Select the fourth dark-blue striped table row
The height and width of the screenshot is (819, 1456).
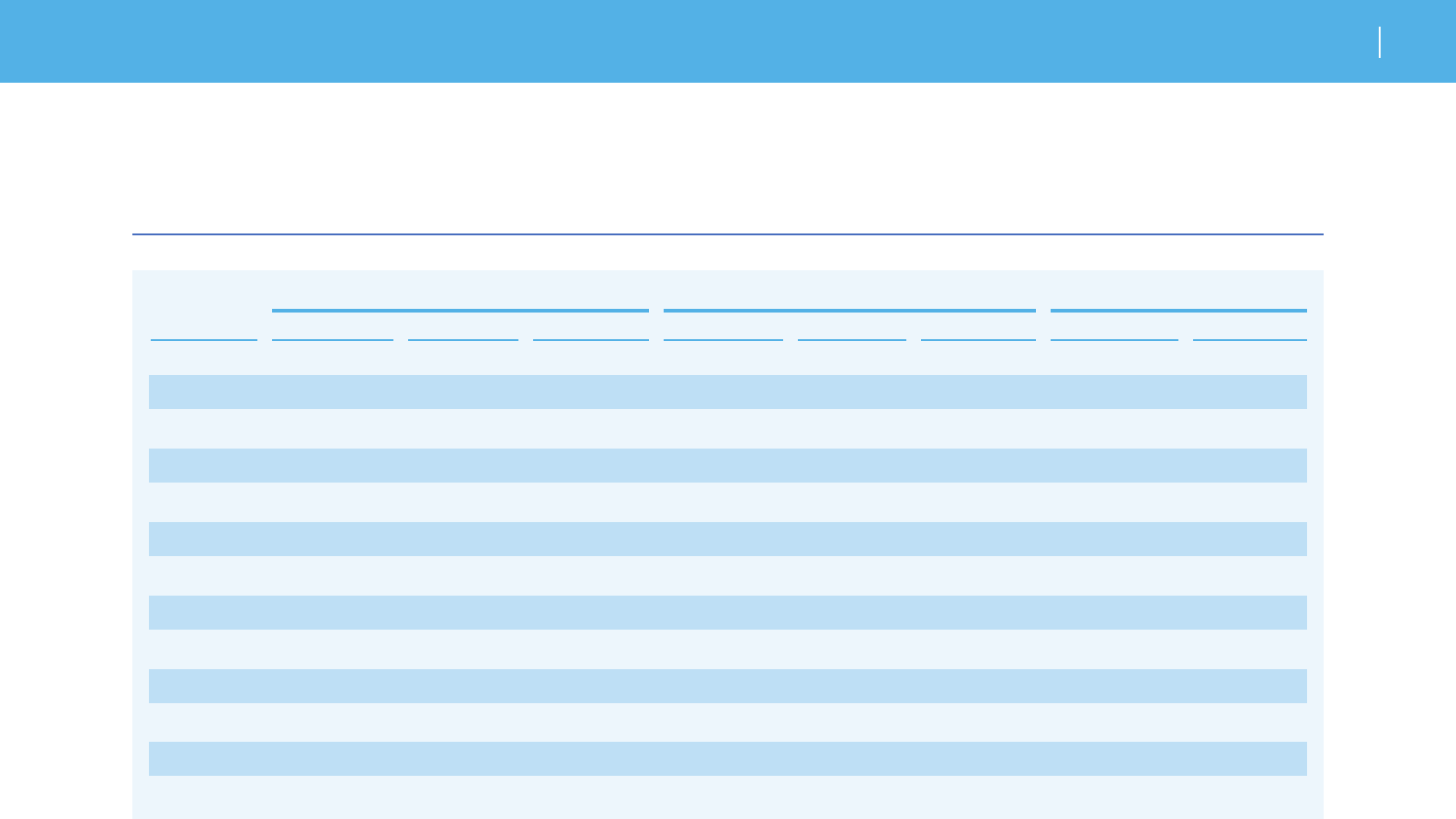click(727, 612)
